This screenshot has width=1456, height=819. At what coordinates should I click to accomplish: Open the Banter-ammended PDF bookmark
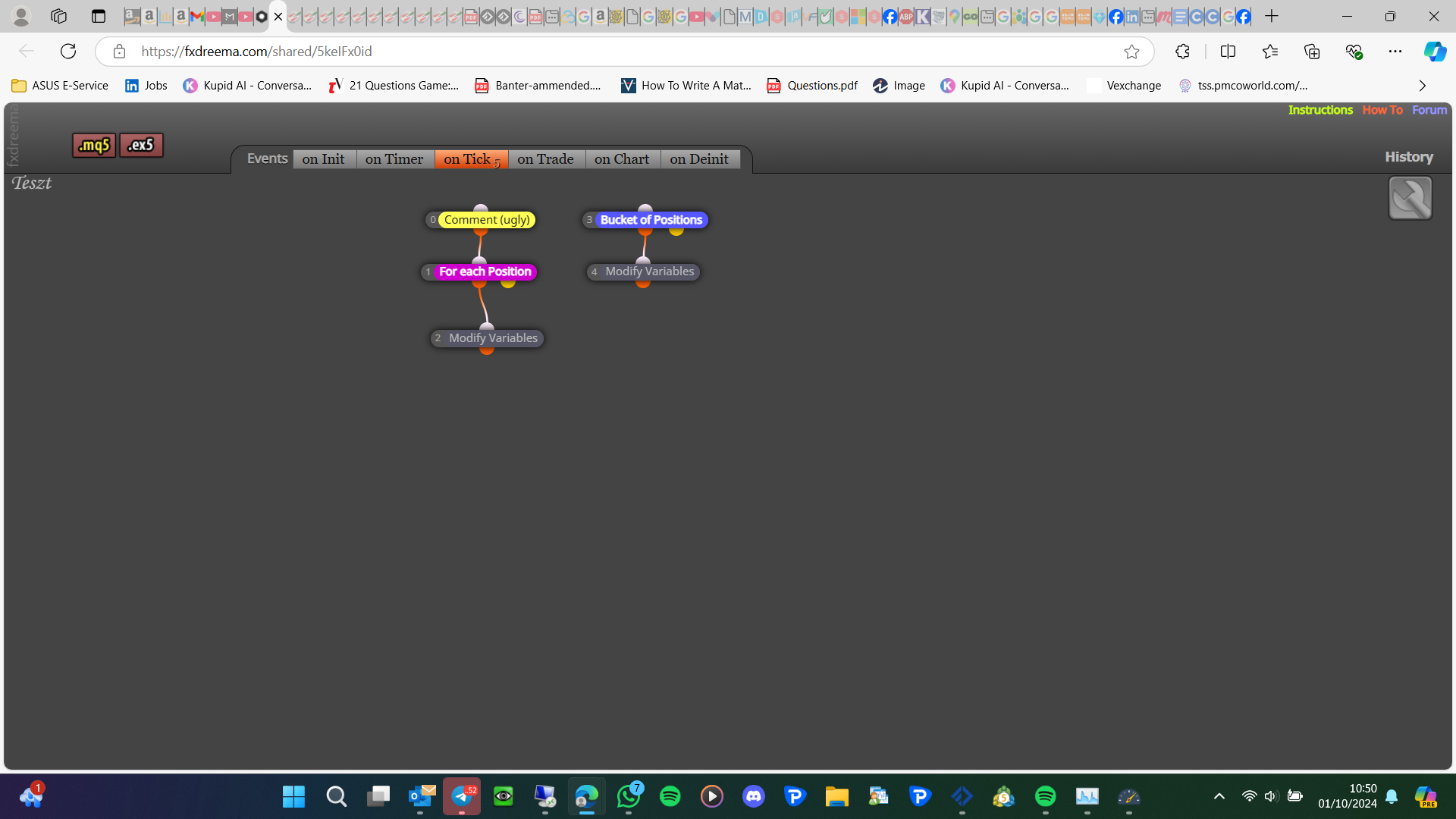538,86
